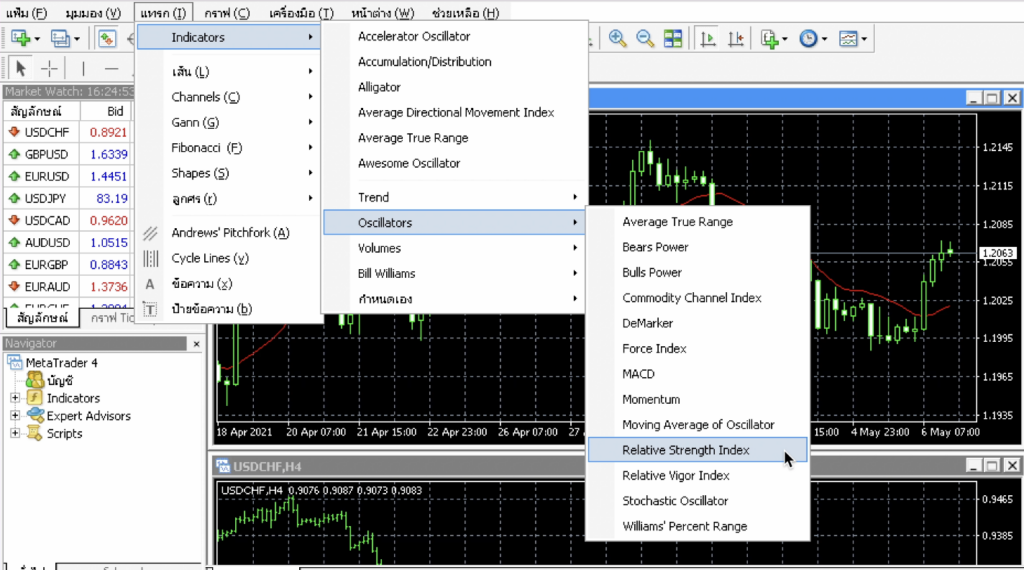Image resolution: width=1024 pixels, height=570 pixels.
Task: Select the Crosshair tool
Action: (49, 68)
